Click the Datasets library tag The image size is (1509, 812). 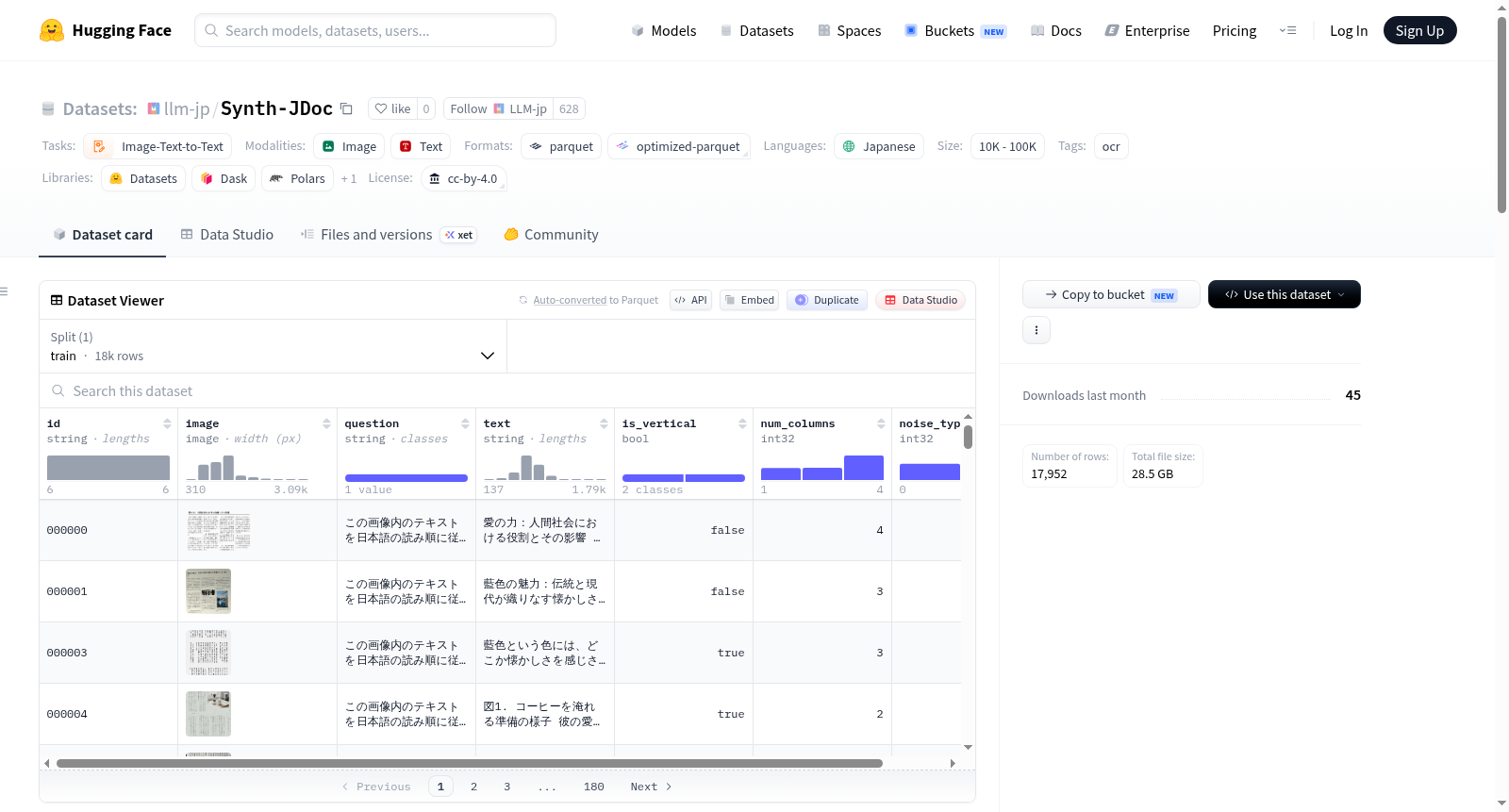point(143,178)
